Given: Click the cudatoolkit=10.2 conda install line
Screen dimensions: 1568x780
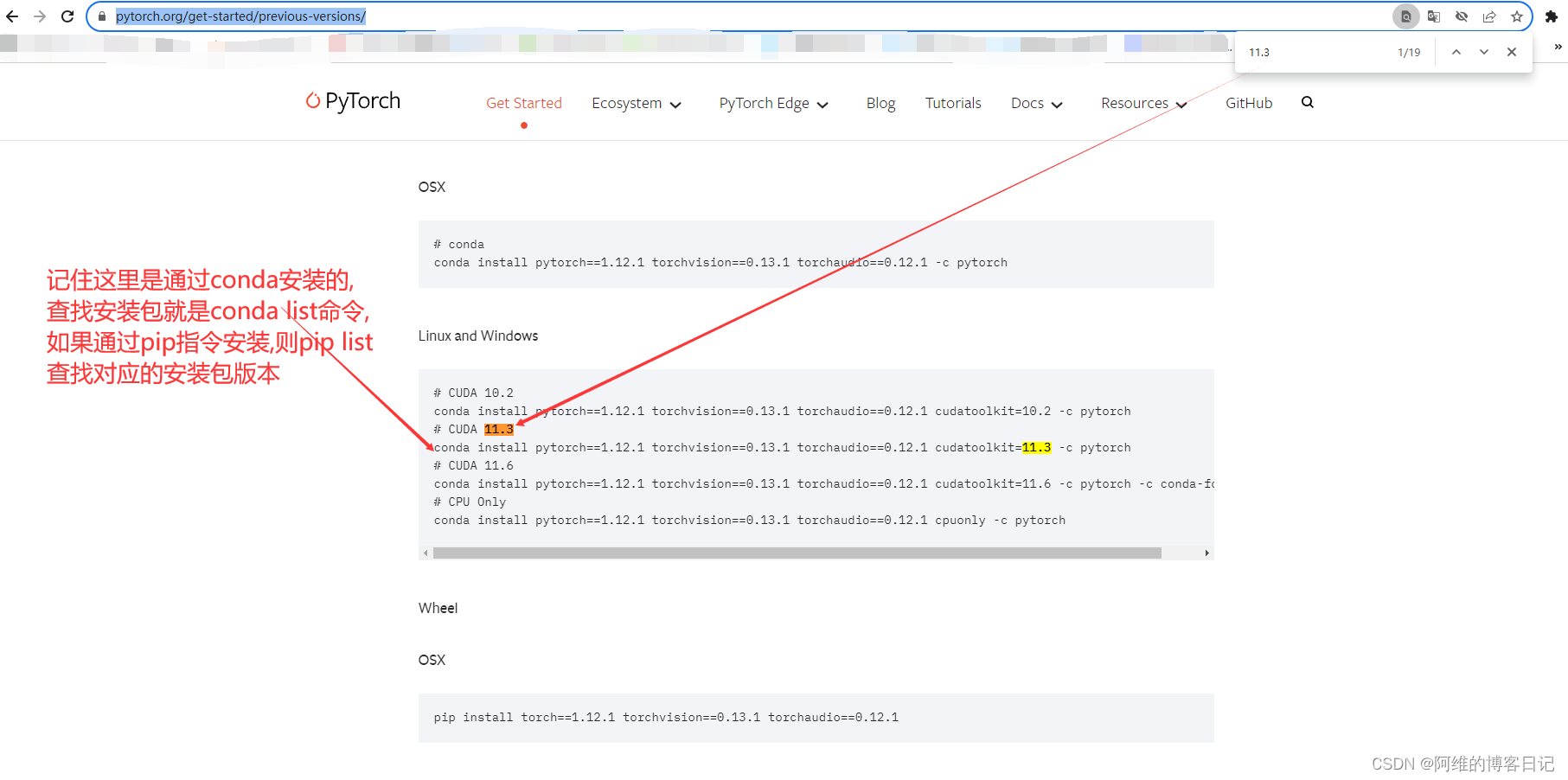Looking at the screenshot, I should pyautogui.click(x=782, y=411).
